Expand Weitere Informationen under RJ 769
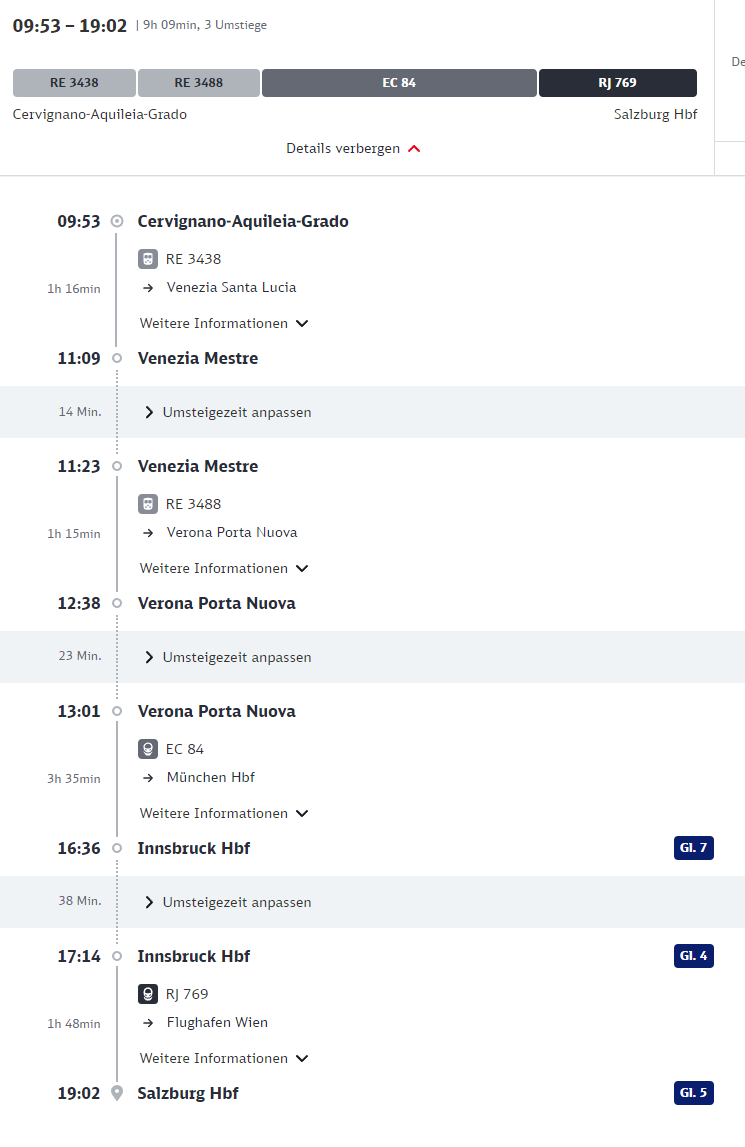 (224, 1058)
